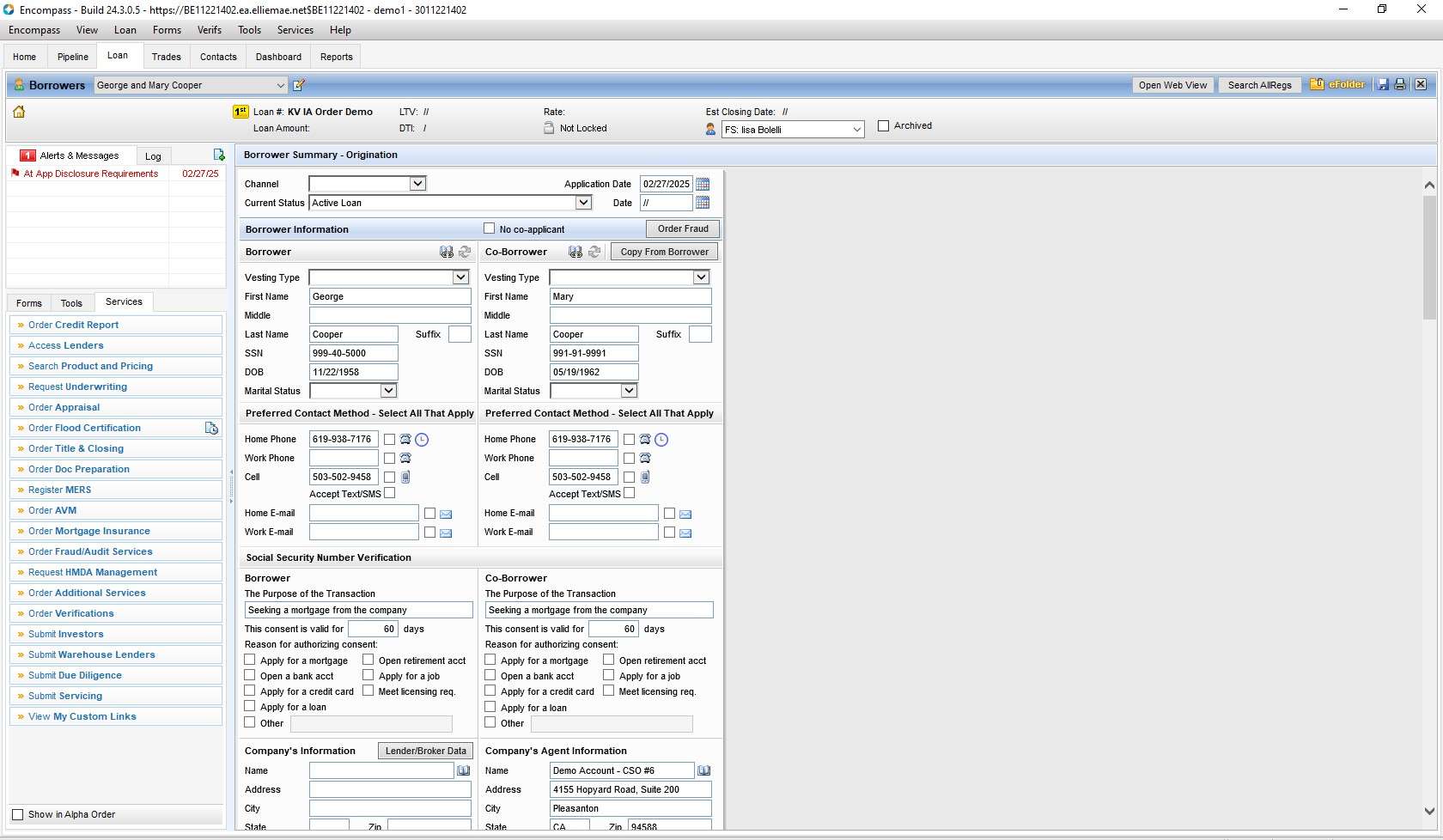Click the close loan X icon
This screenshot has width=1443, height=840.
coord(1421,84)
